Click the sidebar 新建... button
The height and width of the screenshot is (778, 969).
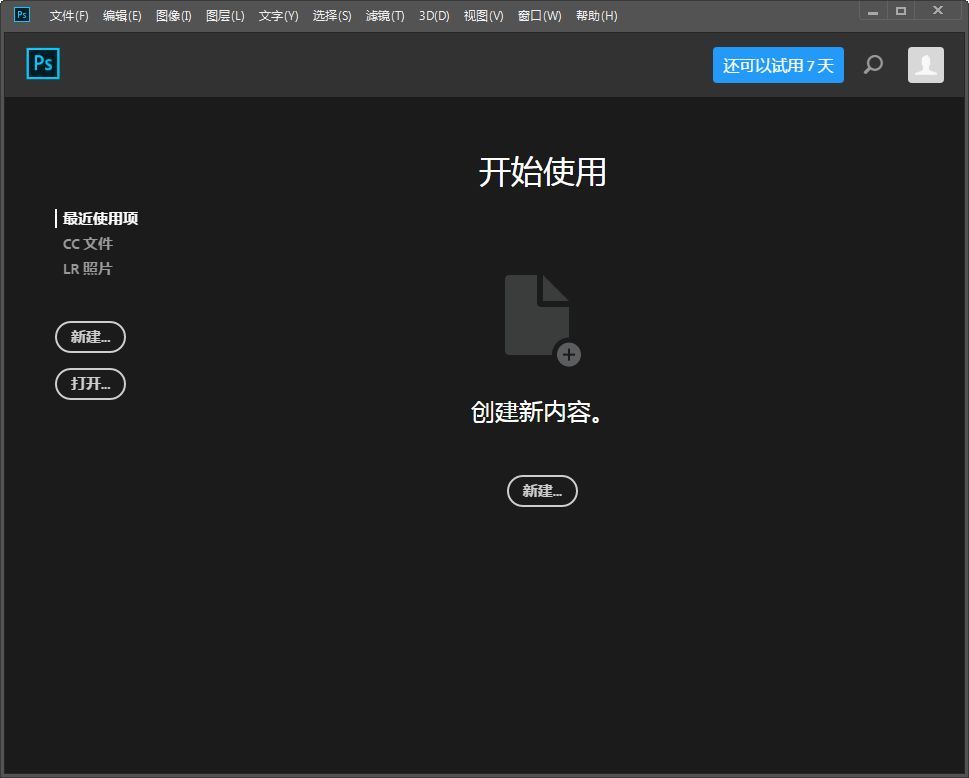coord(90,337)
